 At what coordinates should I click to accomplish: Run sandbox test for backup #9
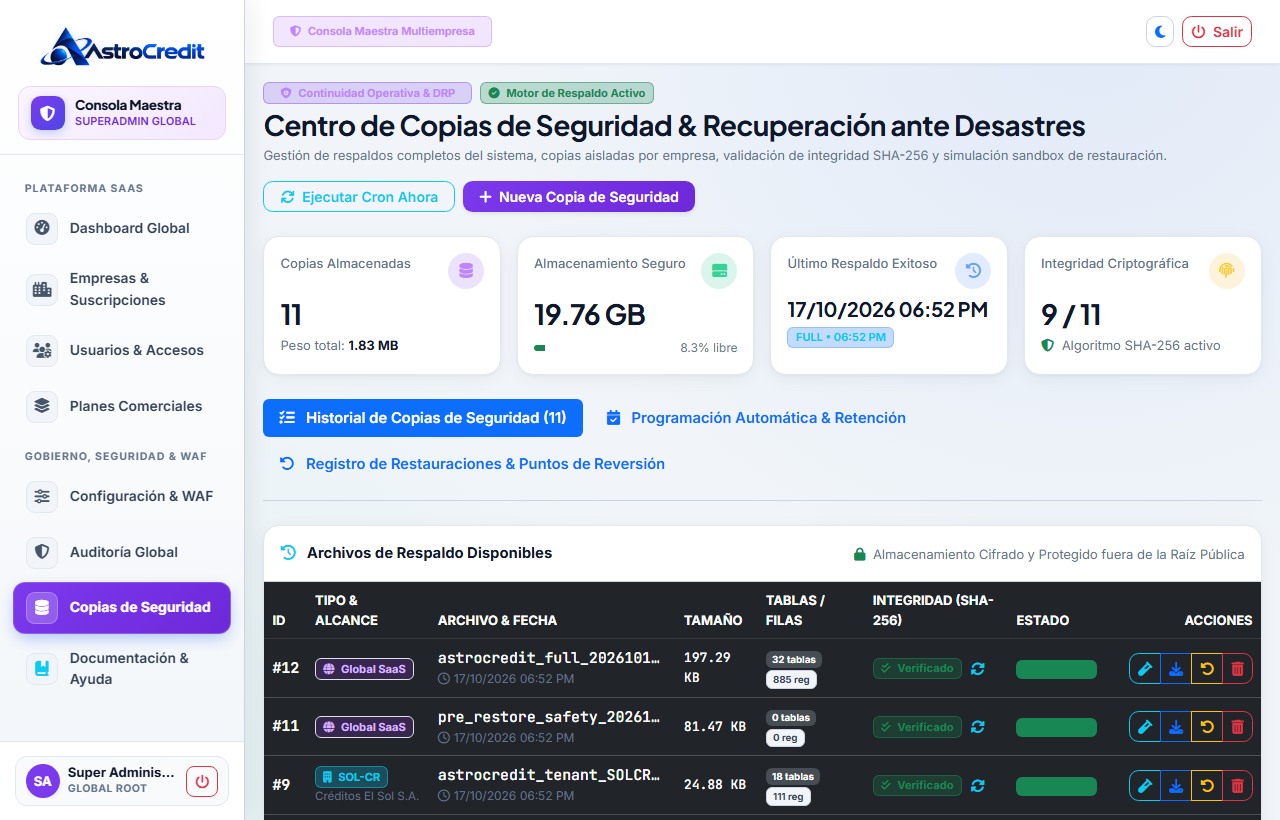coord(1145,785)
